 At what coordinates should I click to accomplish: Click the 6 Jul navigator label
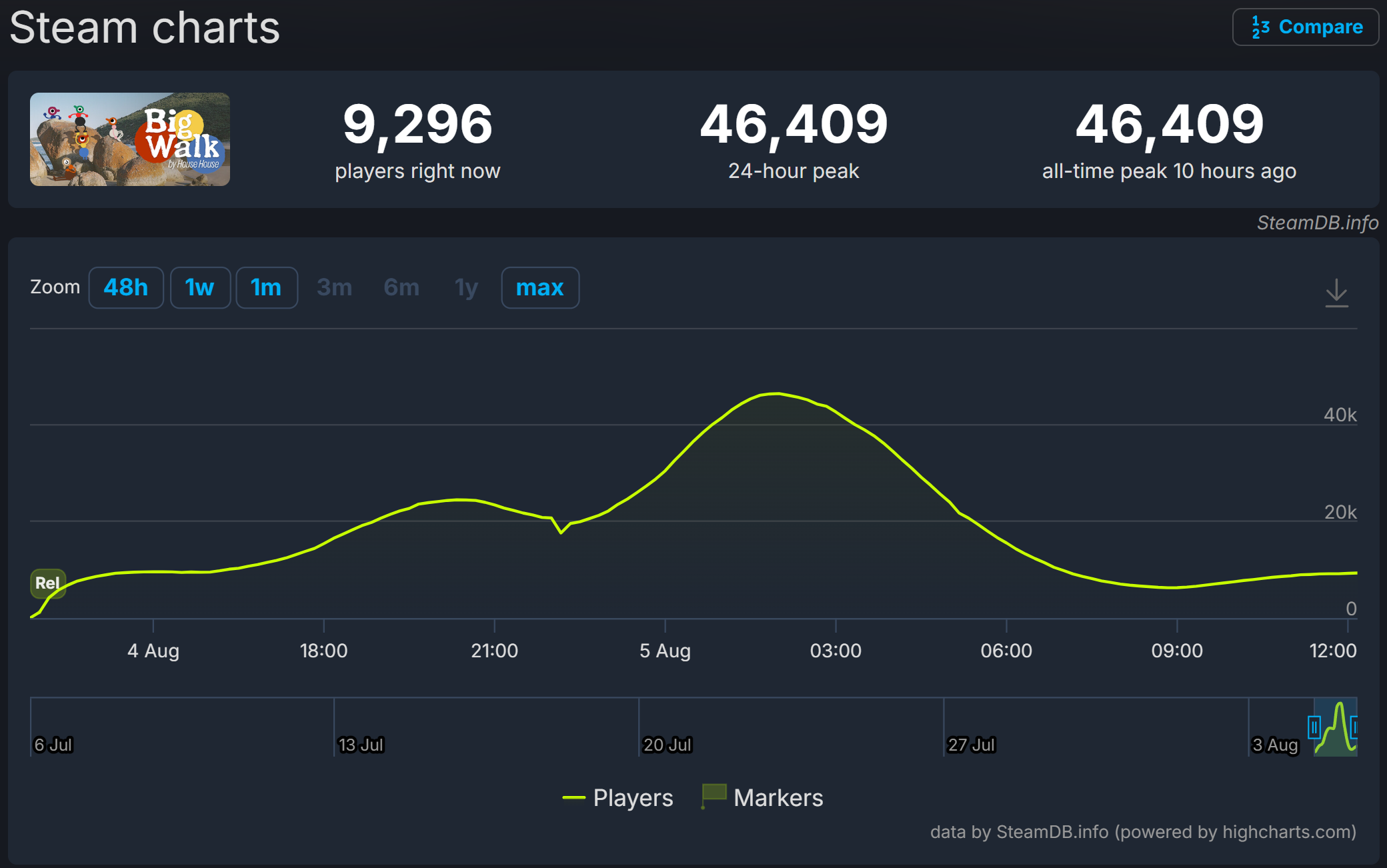tap(53, 745)
